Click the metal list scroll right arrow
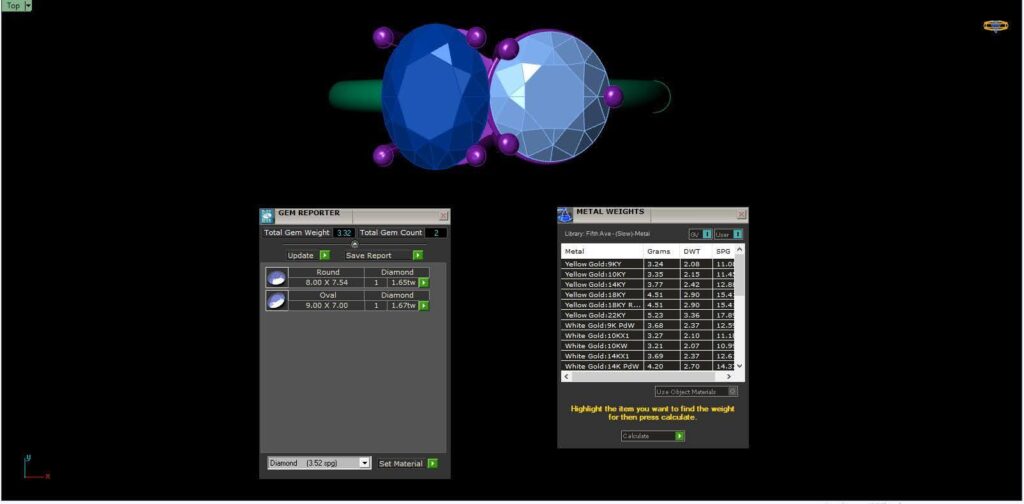1024x504 pixels. point(729,377)
